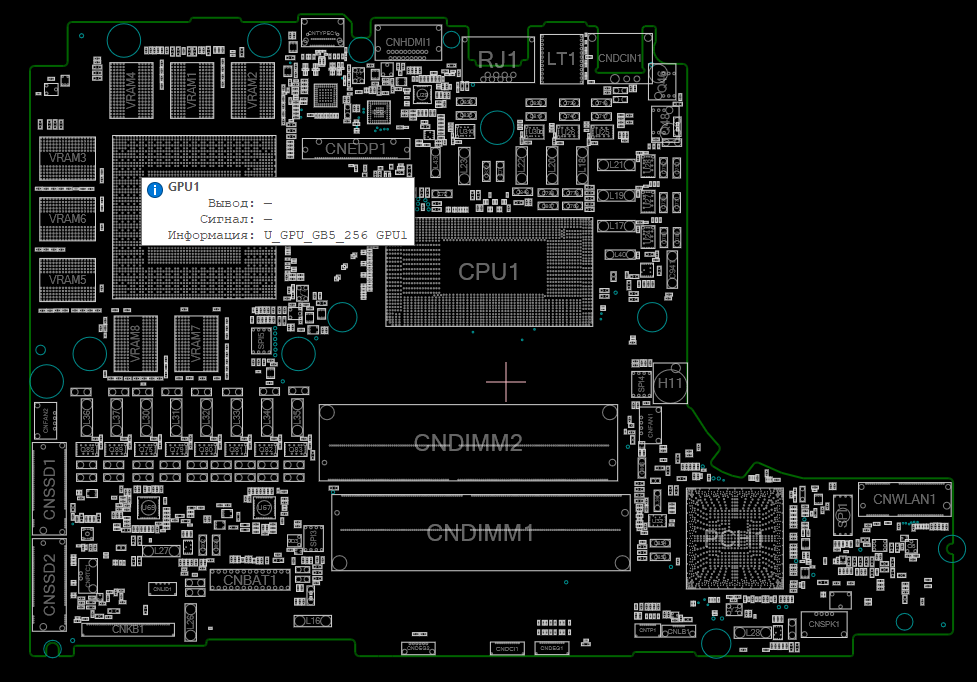Screen dimensions: 977x682
Task: Click the CNWLAN1 wireless card slot
Action: [x=904, y=499]
